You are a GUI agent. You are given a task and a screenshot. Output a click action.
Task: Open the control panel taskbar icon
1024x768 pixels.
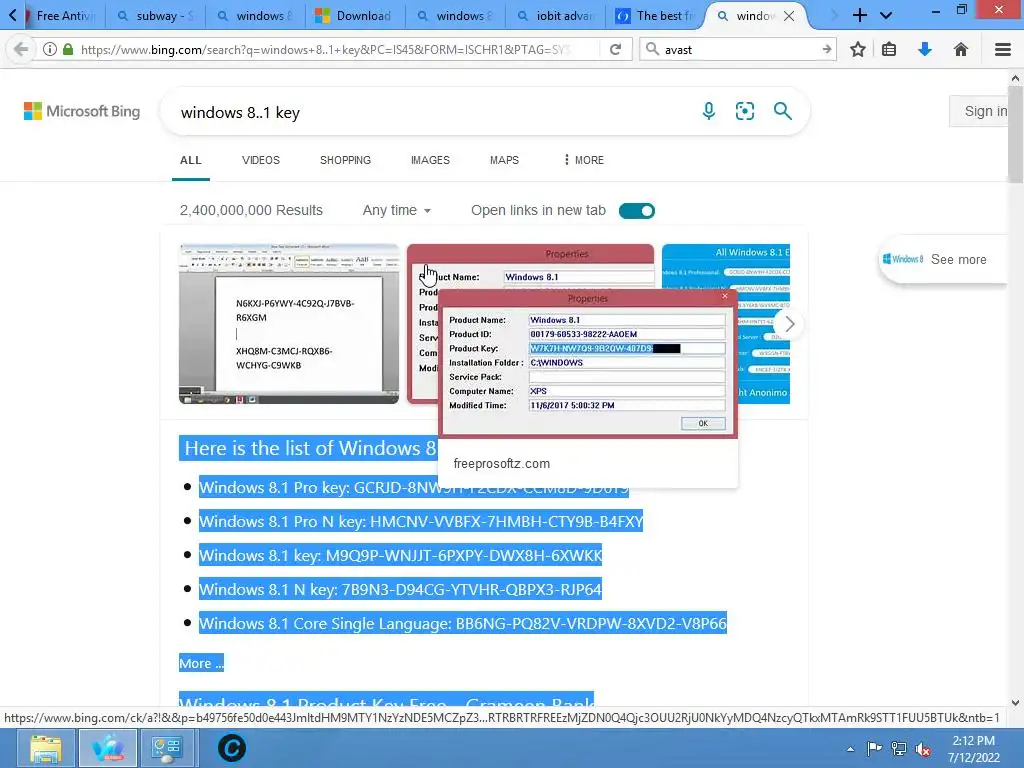[167, 748]
